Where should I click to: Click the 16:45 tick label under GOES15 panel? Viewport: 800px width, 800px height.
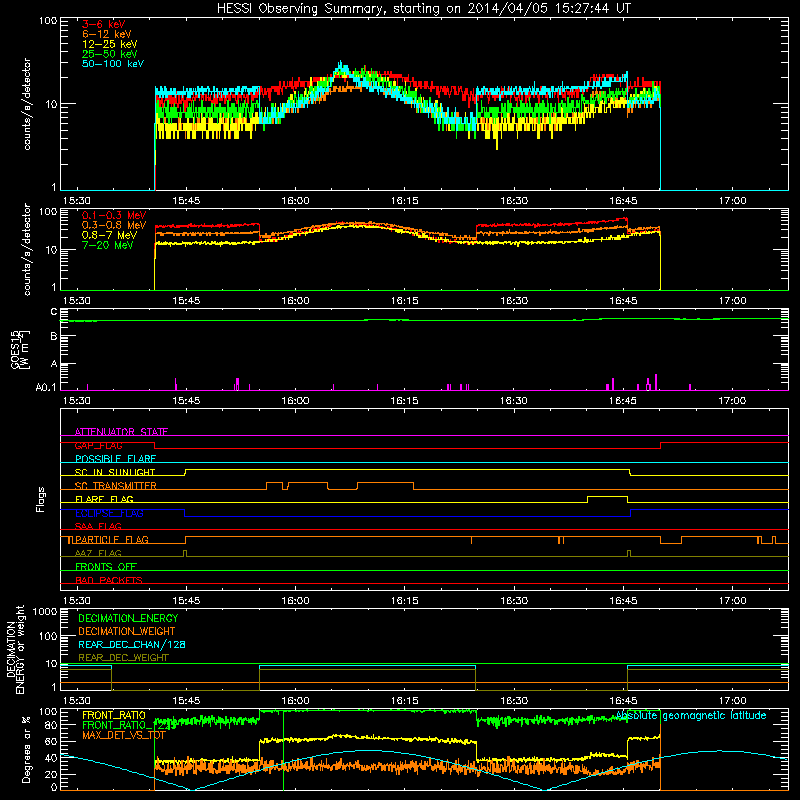pyautogui.click(x=622, y=401)
